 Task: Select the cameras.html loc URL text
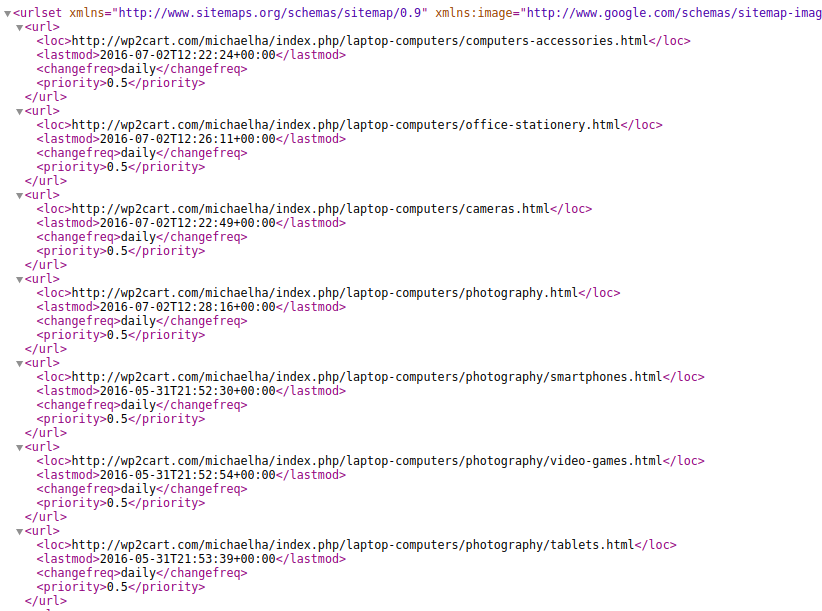(x=311, y=209)
